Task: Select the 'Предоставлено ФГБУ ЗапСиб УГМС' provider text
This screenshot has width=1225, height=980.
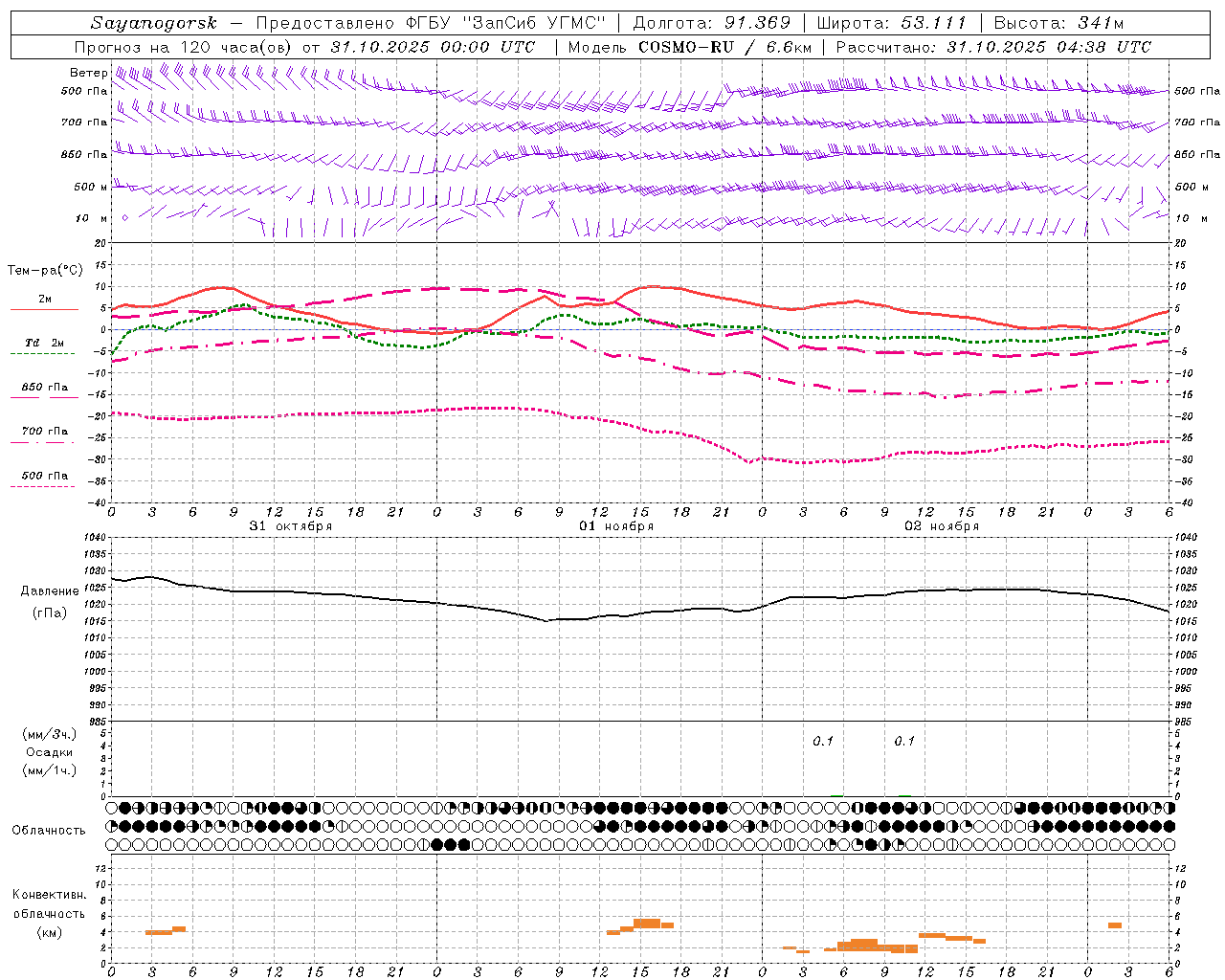Action: (x=431, y=23)
